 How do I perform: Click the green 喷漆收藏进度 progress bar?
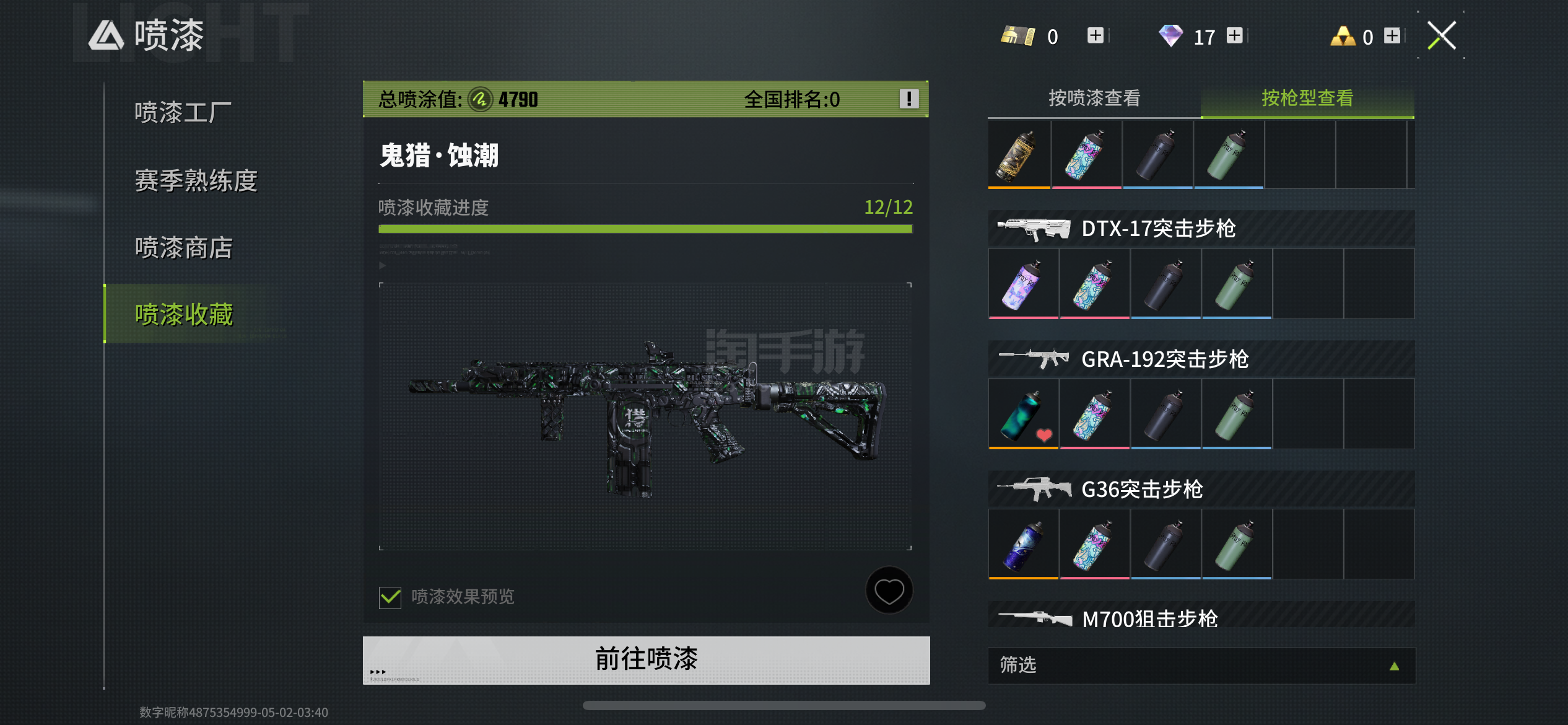645,229
